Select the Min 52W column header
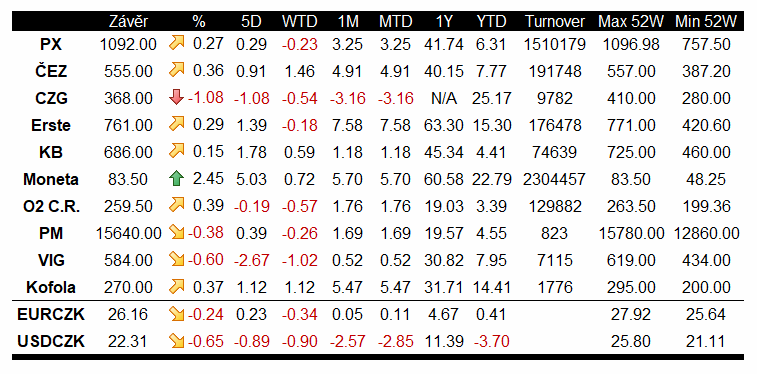 click(x=706, y=22)
